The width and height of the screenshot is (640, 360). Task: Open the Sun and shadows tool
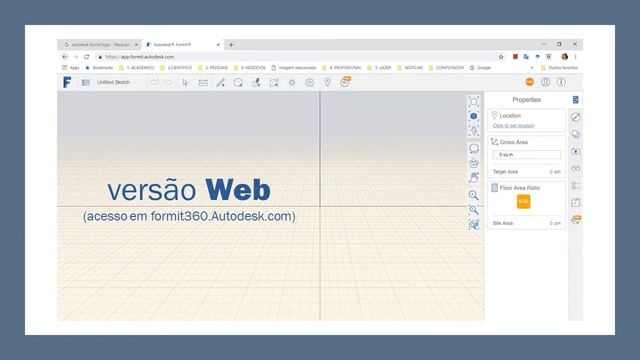[292, 82]
